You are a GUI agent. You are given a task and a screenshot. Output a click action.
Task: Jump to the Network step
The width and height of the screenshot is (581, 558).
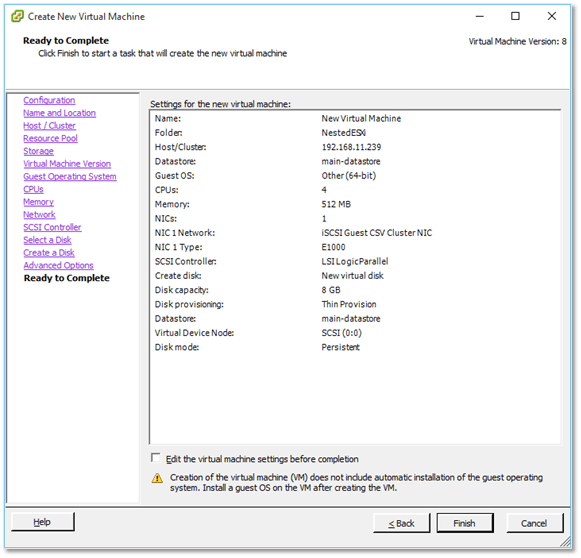(39, 215)
